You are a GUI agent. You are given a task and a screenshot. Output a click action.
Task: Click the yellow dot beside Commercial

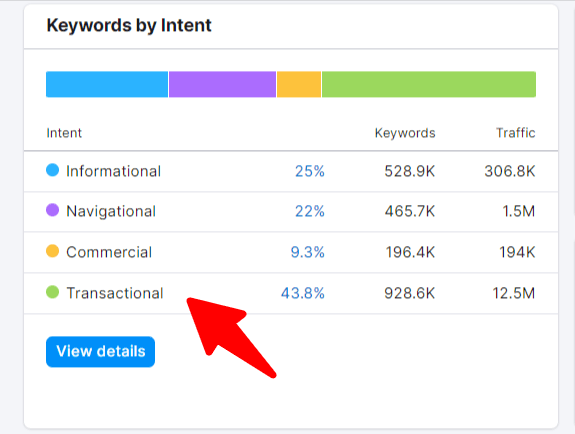52,251
